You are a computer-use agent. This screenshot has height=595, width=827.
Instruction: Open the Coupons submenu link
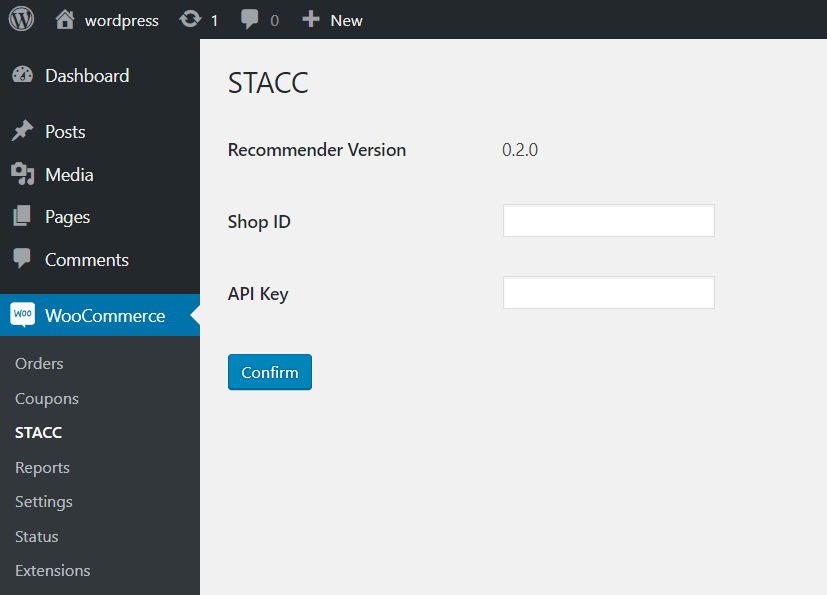[x=46, y=399]
